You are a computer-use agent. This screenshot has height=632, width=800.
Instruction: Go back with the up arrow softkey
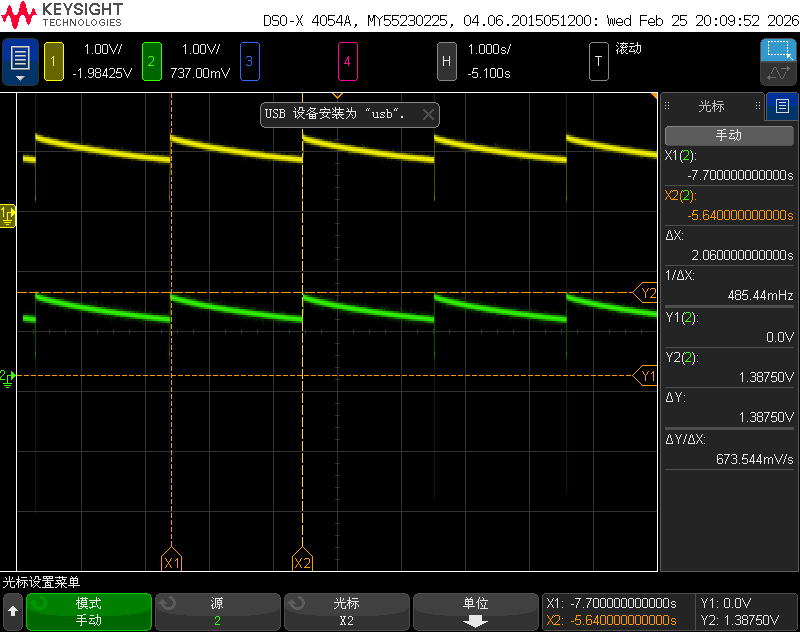tap(13, 612)
